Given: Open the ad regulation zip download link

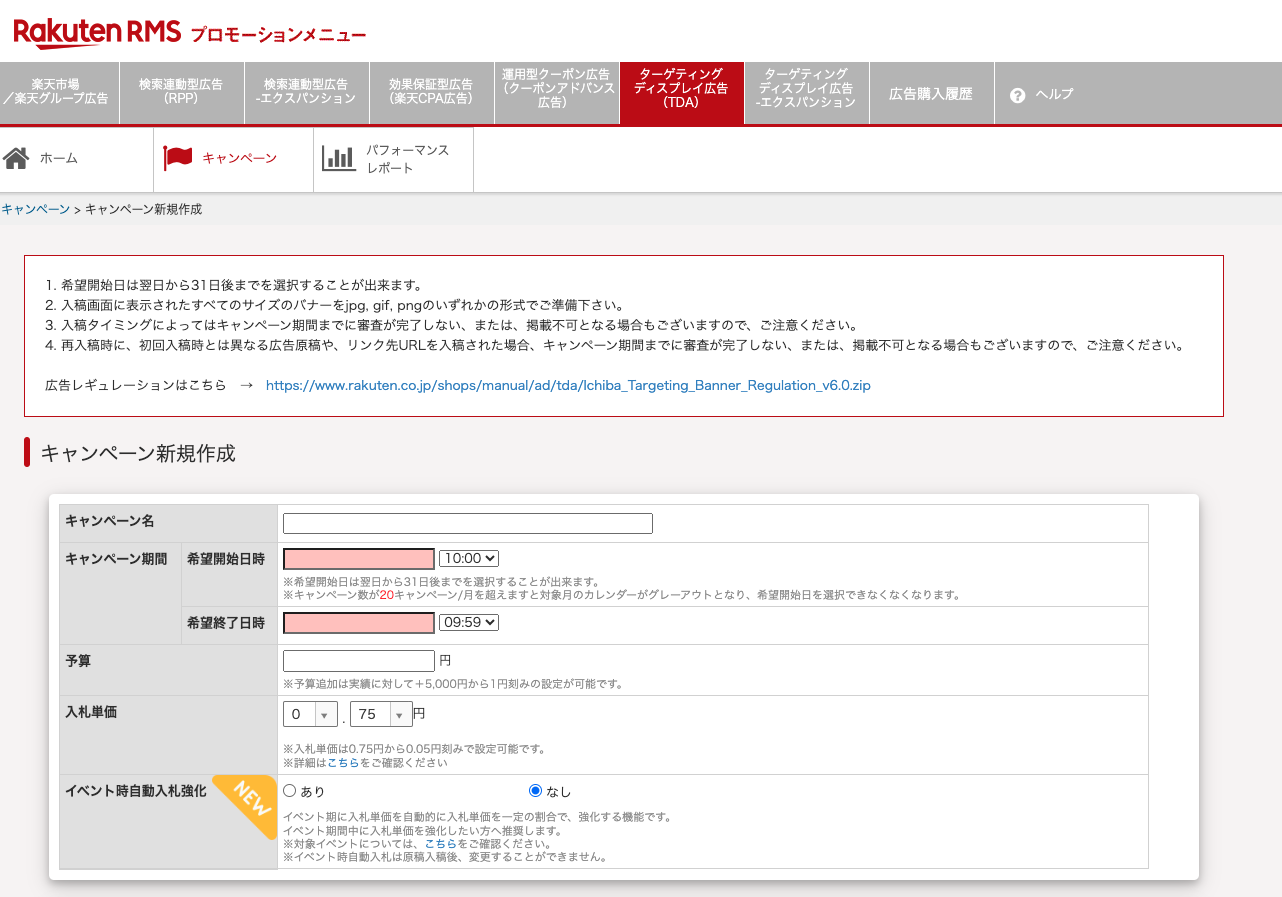Looking at the screenshot, I should pyautogui.click(x=567, y=385).
